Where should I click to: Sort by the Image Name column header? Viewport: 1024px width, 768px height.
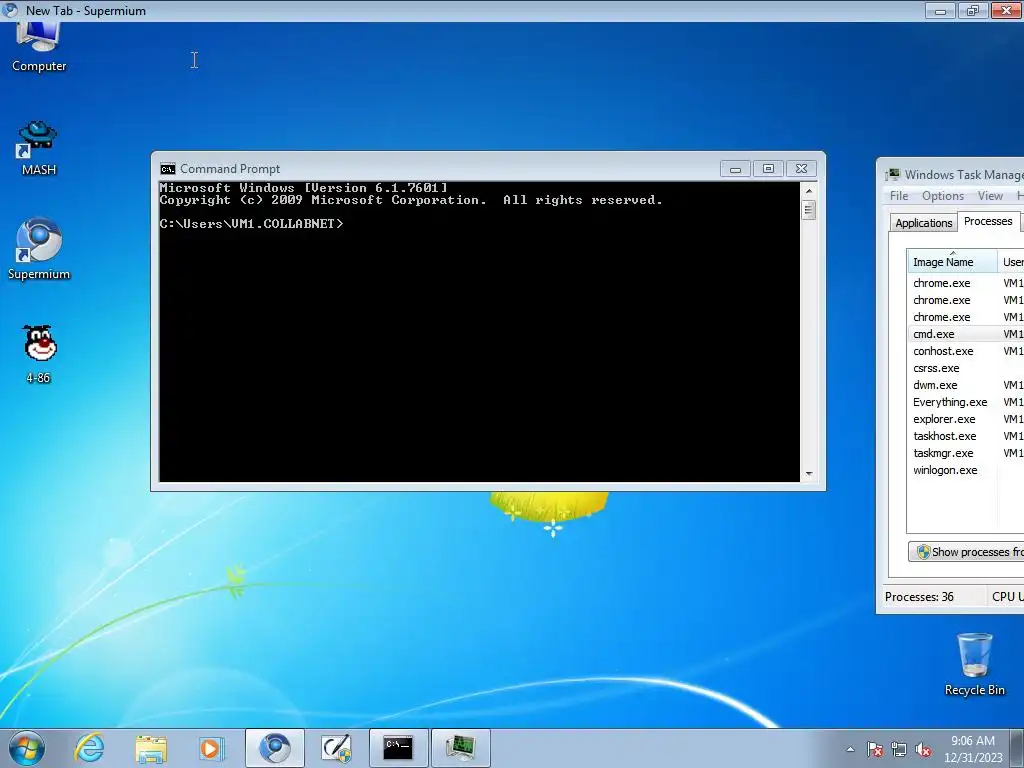(952, 261)
